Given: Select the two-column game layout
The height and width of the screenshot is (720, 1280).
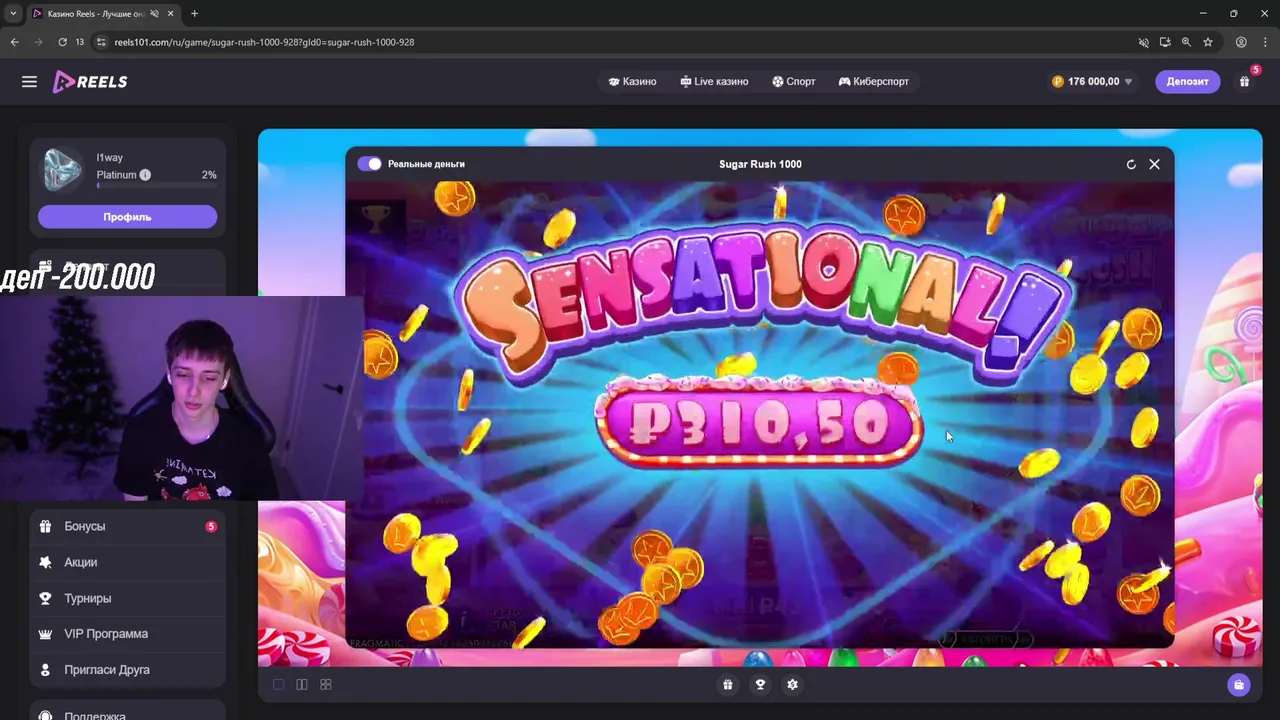Looking at the screenshot, I should tap(301, 685).
